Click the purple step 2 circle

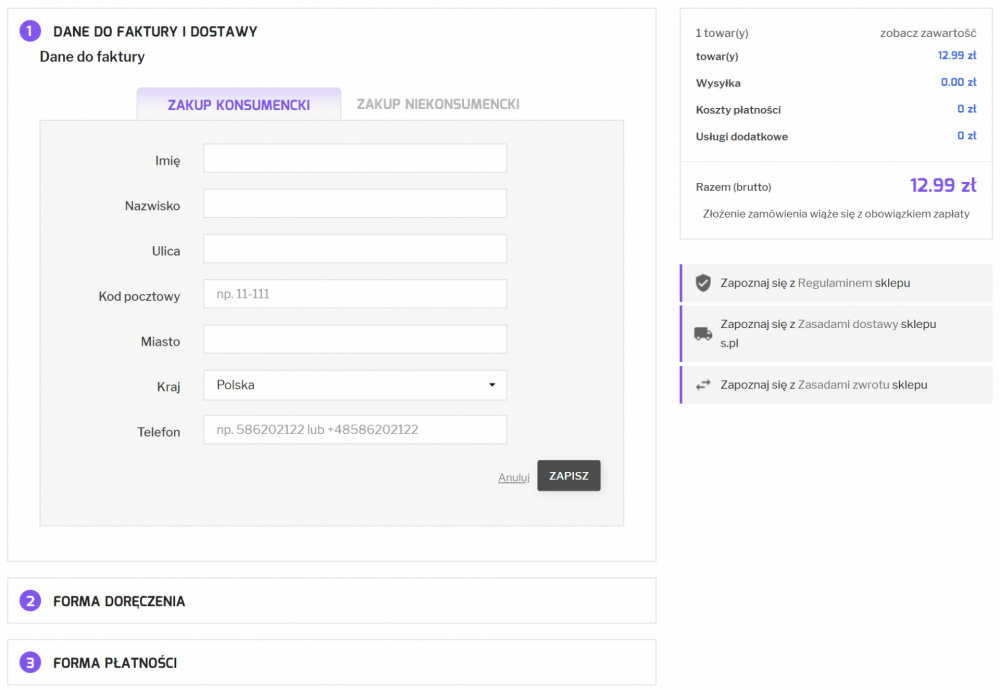click(x=31, y=601)
